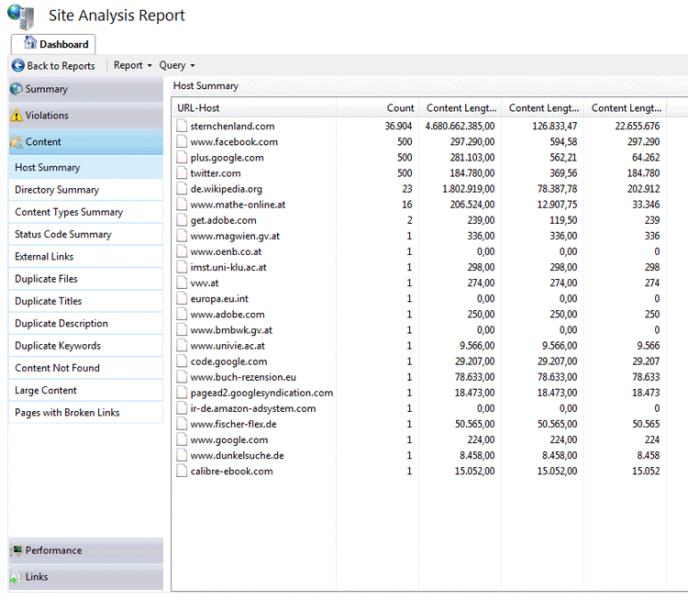Click the Summary globe icon
Viewport: 688px width, 600px height.
[x=16, y=89]
